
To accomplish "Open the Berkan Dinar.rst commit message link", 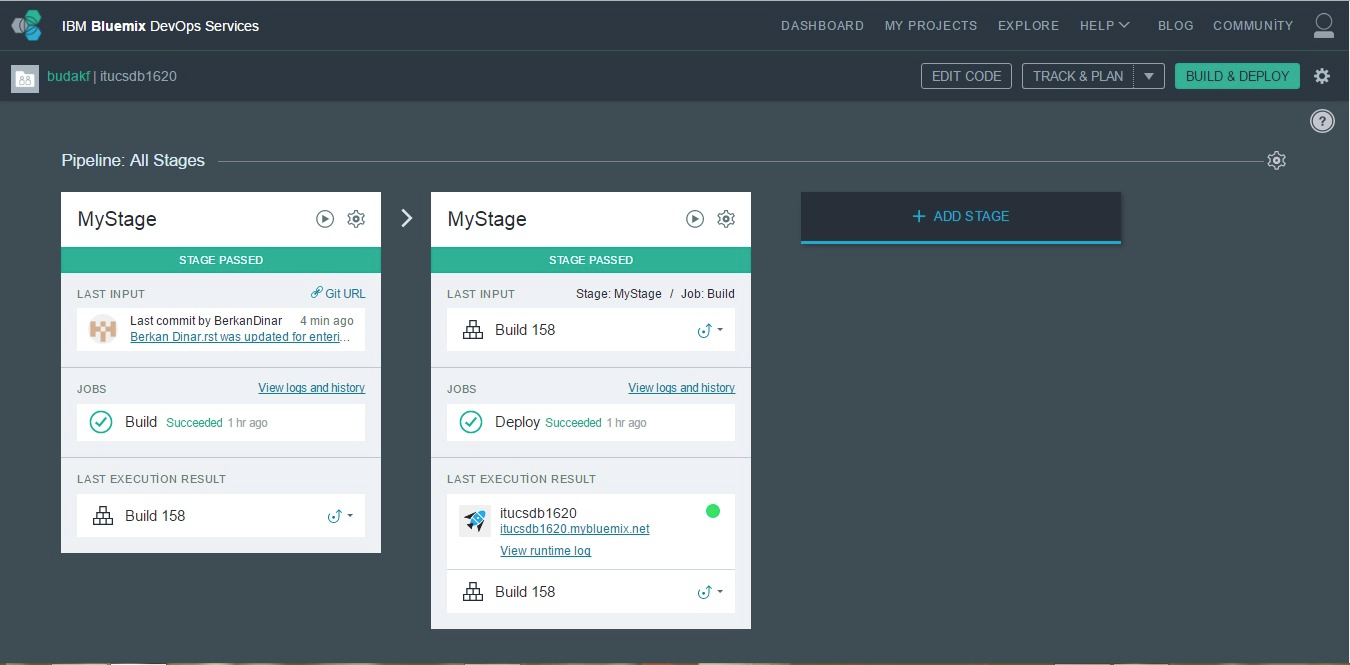I will tap(241, 337).
